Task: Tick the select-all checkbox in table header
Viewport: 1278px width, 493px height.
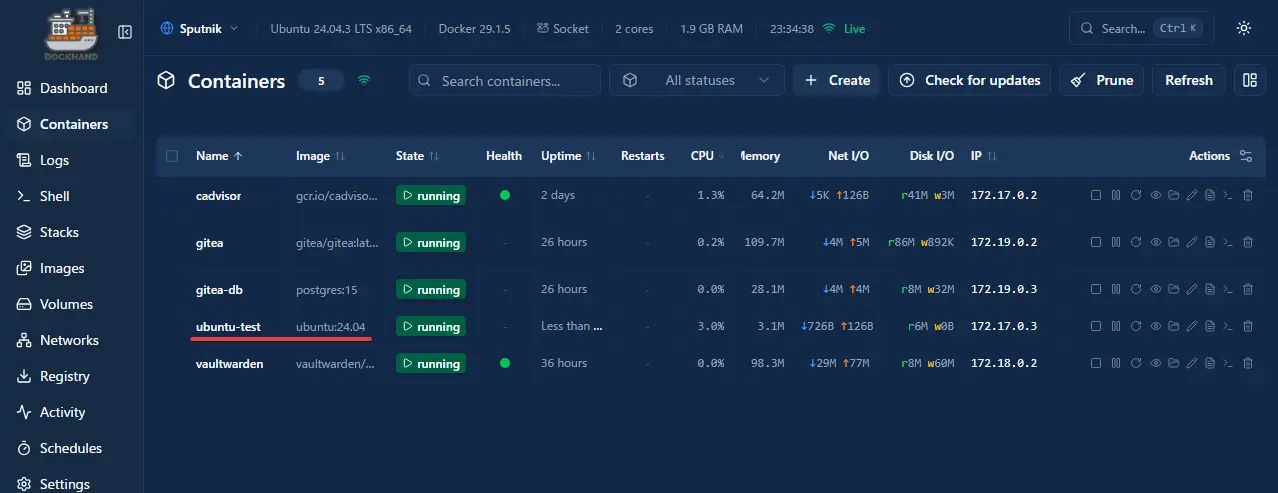Action: (172, 156)
